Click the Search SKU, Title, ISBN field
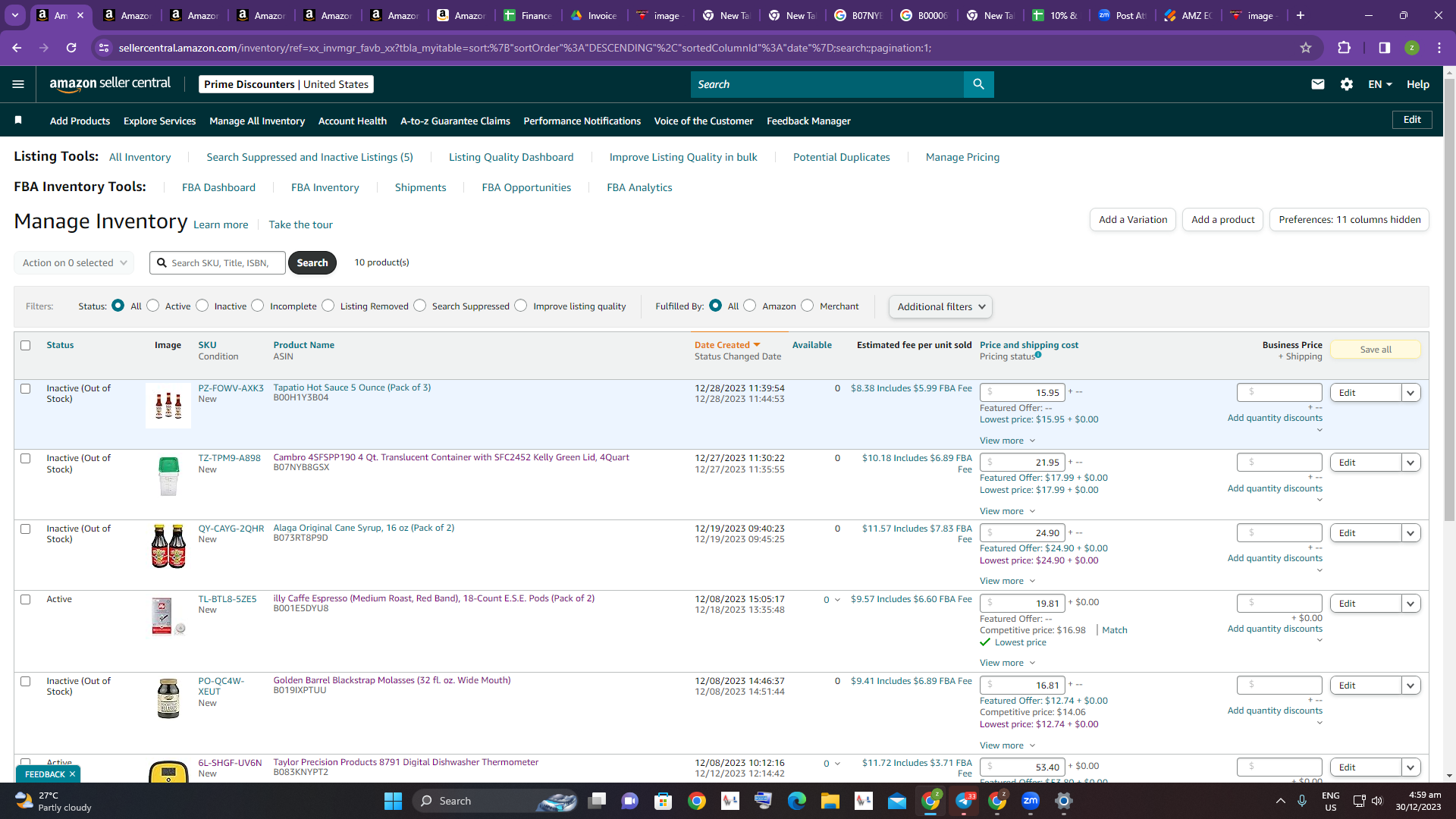The width and height of the screenshot is (1456, 819). tap(218, 263)
